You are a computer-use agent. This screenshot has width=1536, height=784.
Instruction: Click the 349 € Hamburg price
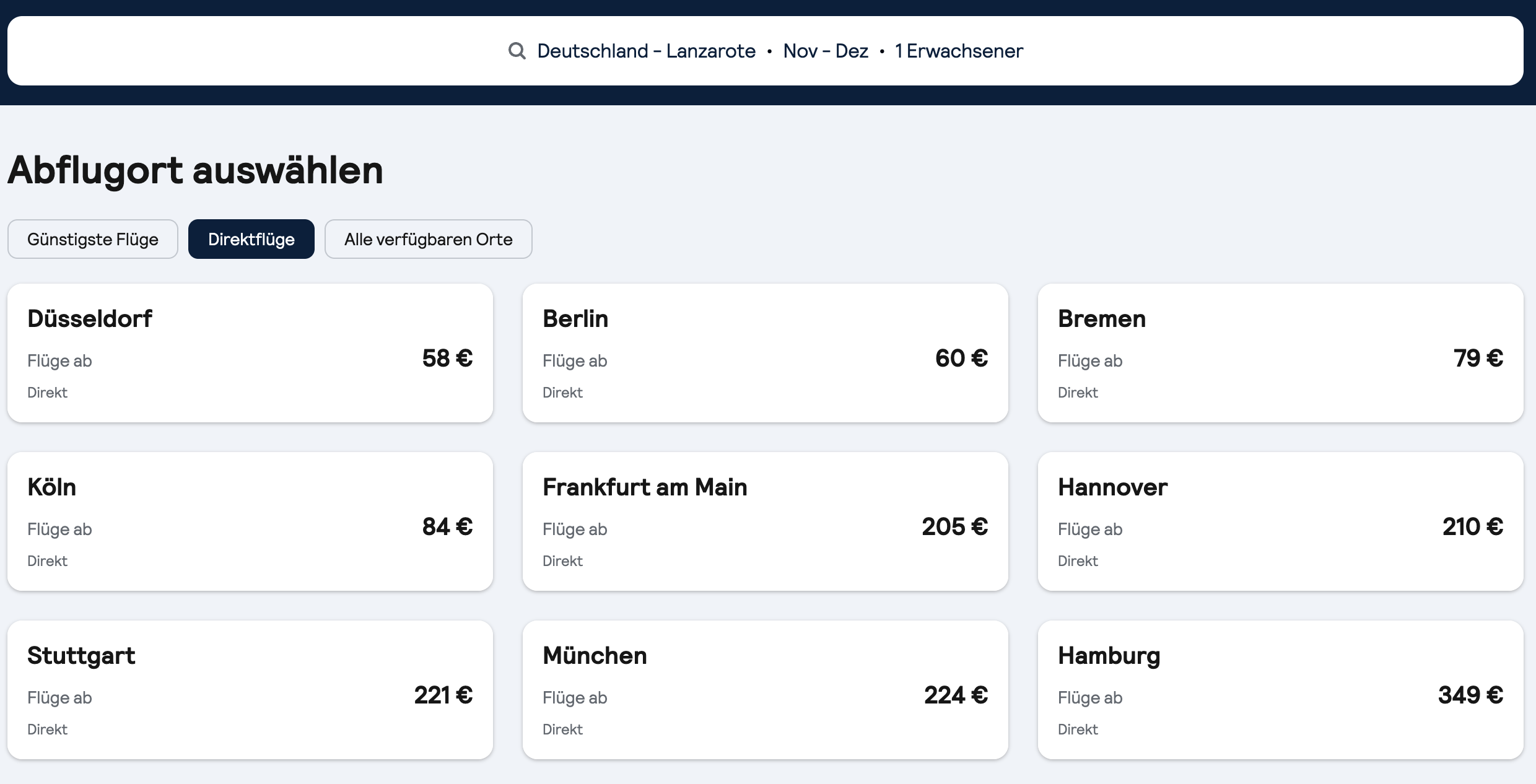(x=1470, y=695)
